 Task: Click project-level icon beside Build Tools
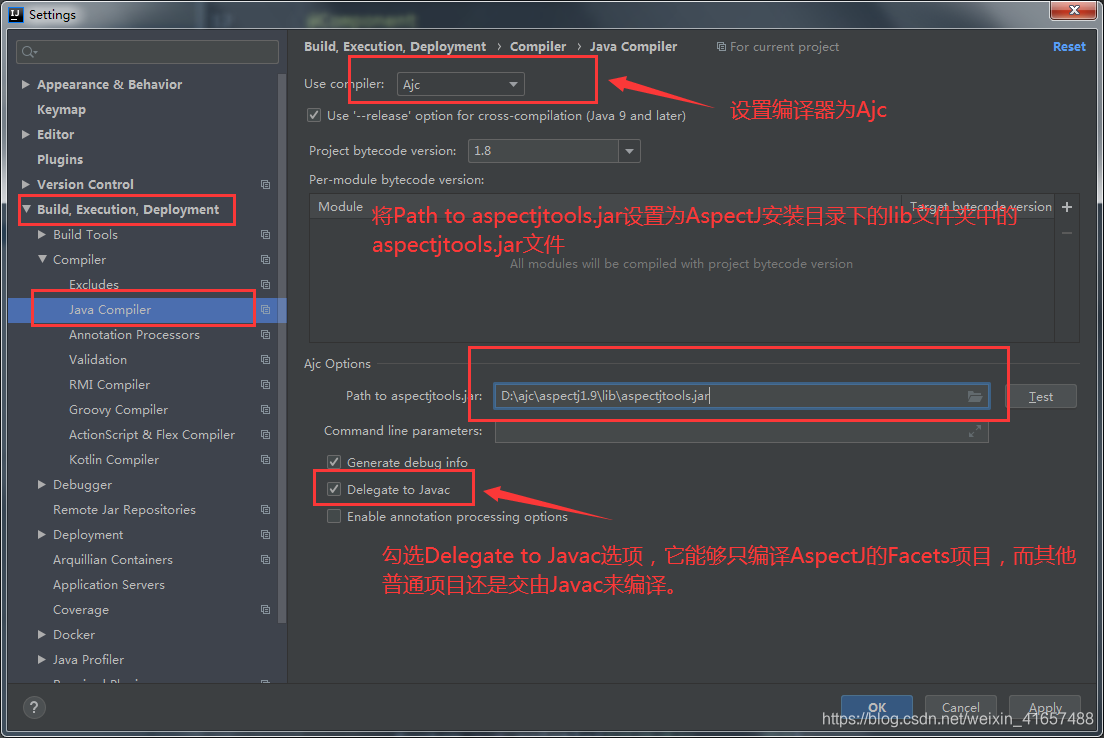point(265,234)
